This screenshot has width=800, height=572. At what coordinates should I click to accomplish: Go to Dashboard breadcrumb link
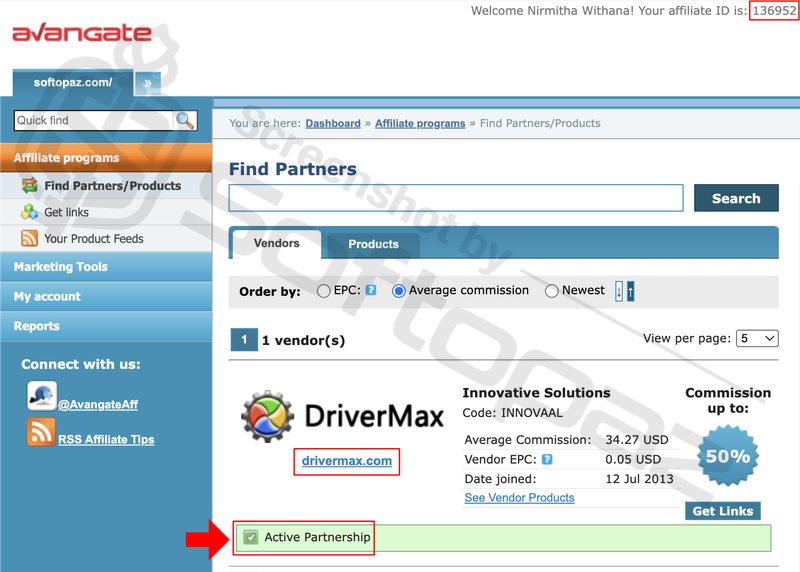333,123
